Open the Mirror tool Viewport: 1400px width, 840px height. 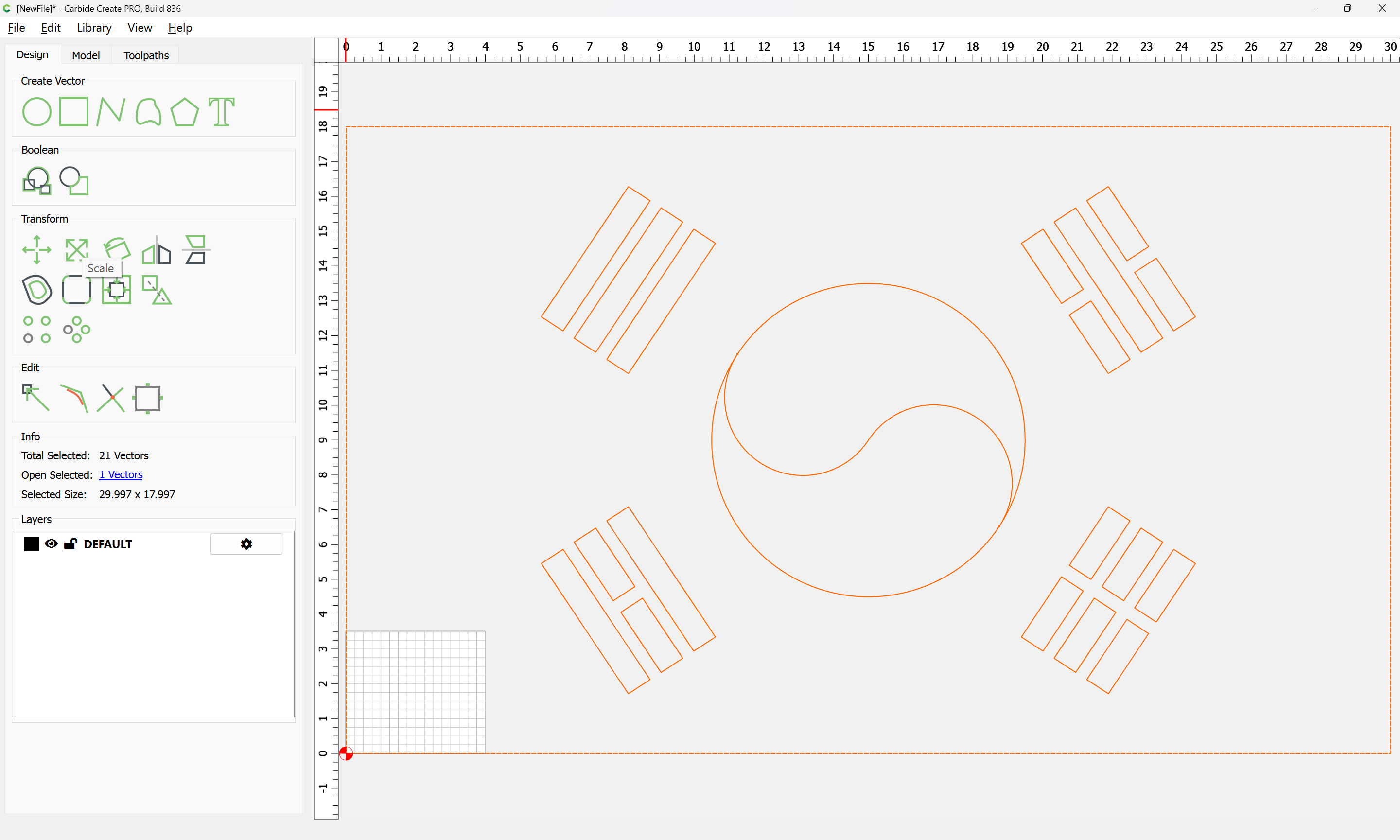tap(156, 251)
